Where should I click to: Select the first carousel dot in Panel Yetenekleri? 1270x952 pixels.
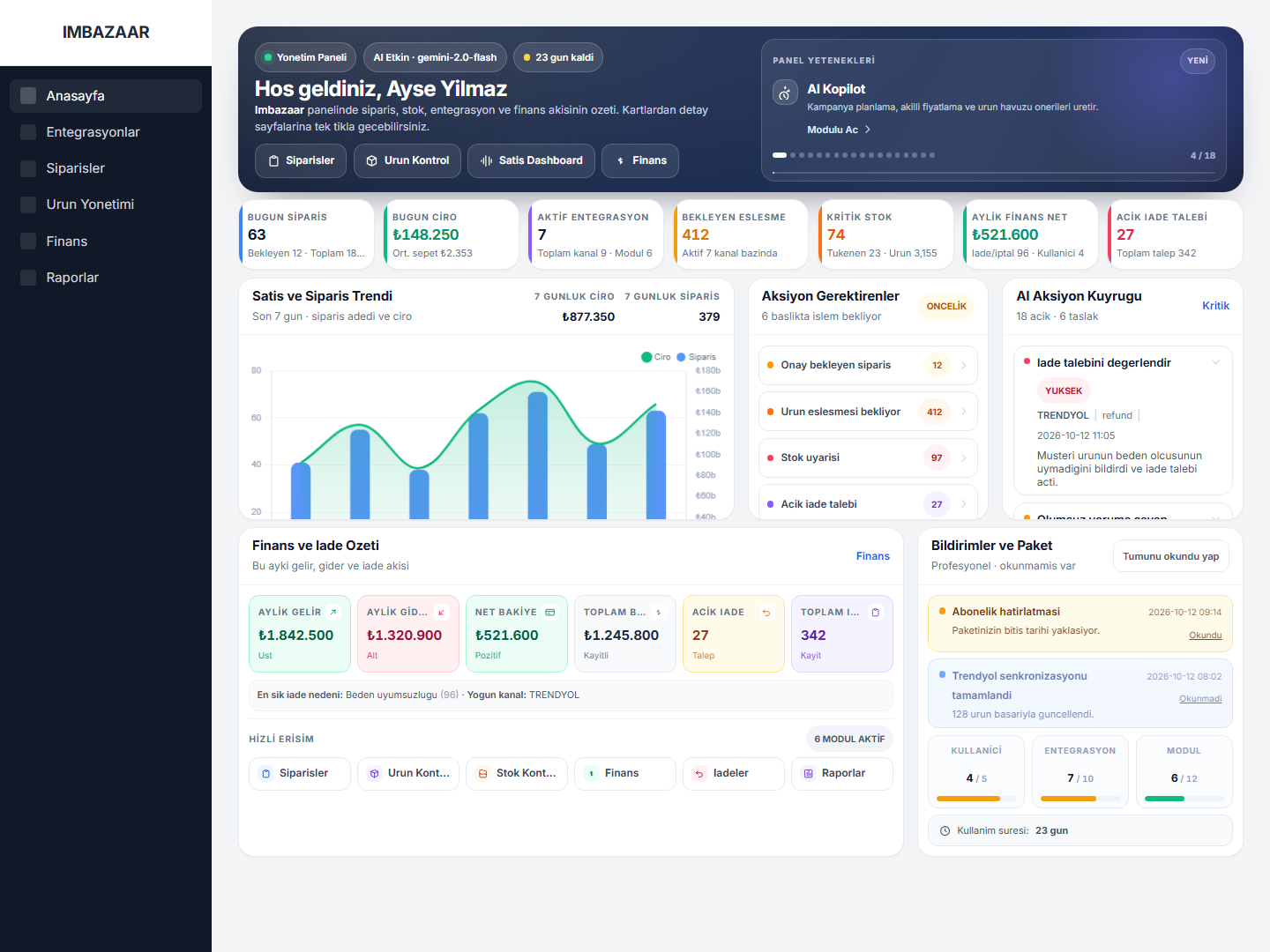tap(780, 155)
